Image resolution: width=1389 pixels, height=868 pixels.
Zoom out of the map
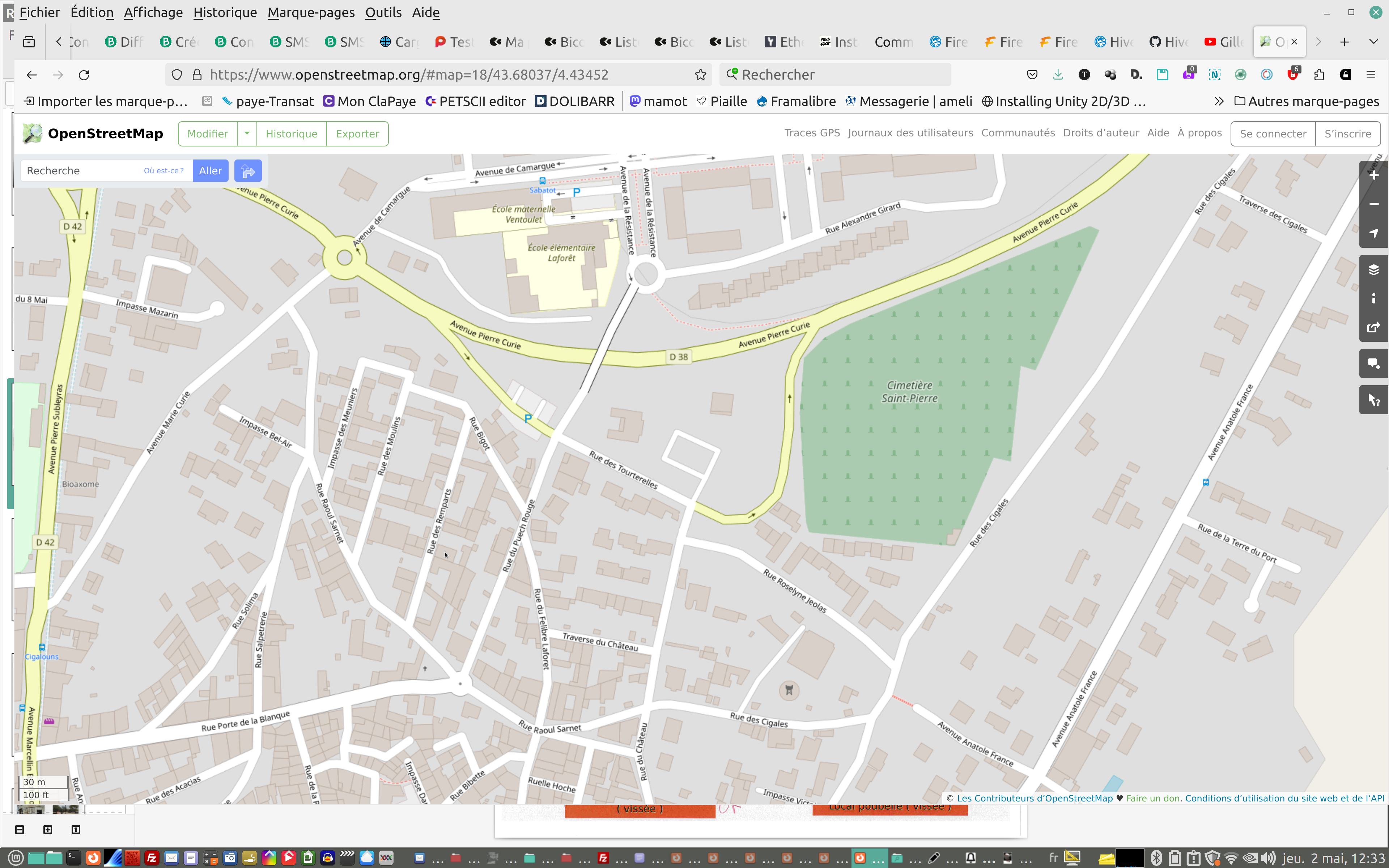point(1373,204)
